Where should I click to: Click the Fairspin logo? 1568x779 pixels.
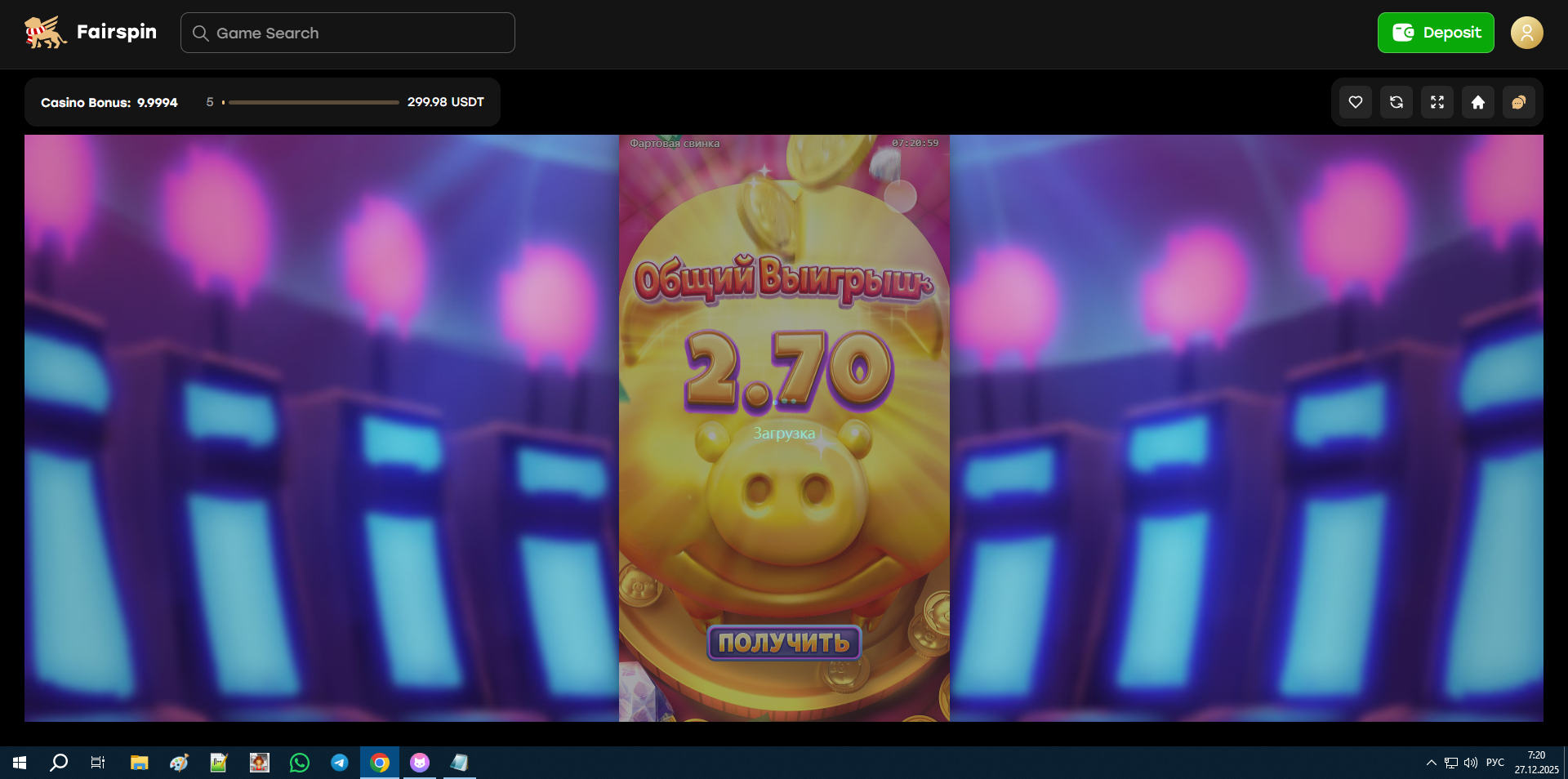(90, 33)
